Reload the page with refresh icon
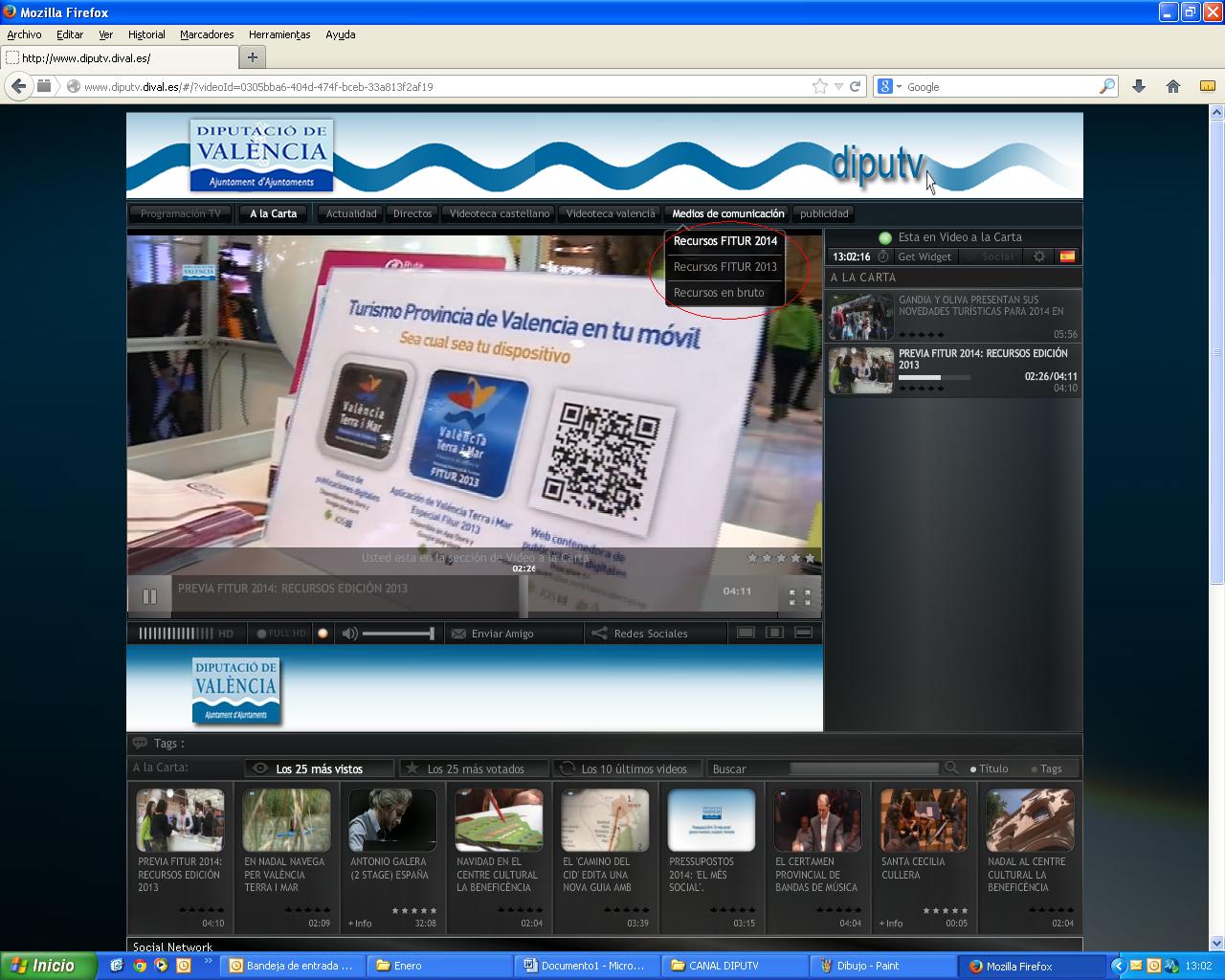1225x980 pixels. [855, 86]
